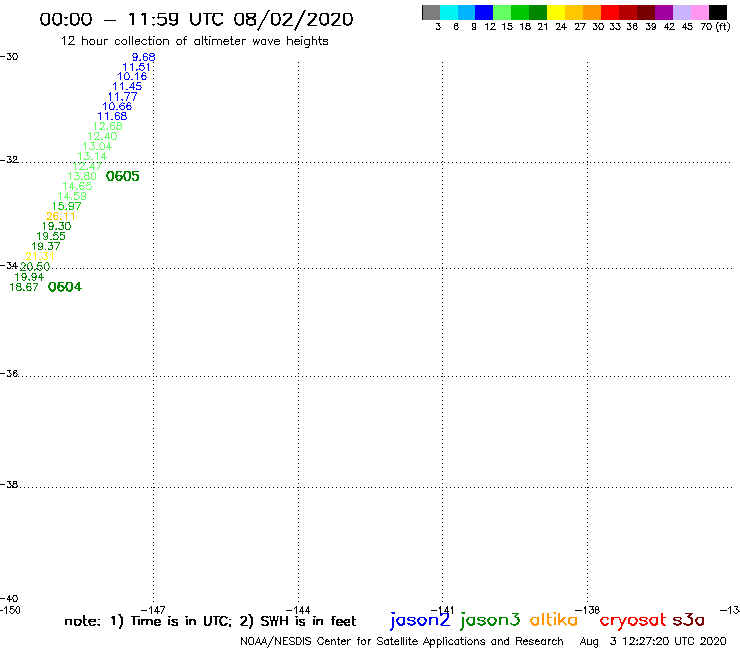Click the value 12.47 near latitude -32
740x650 pixels.
point(87,166)
